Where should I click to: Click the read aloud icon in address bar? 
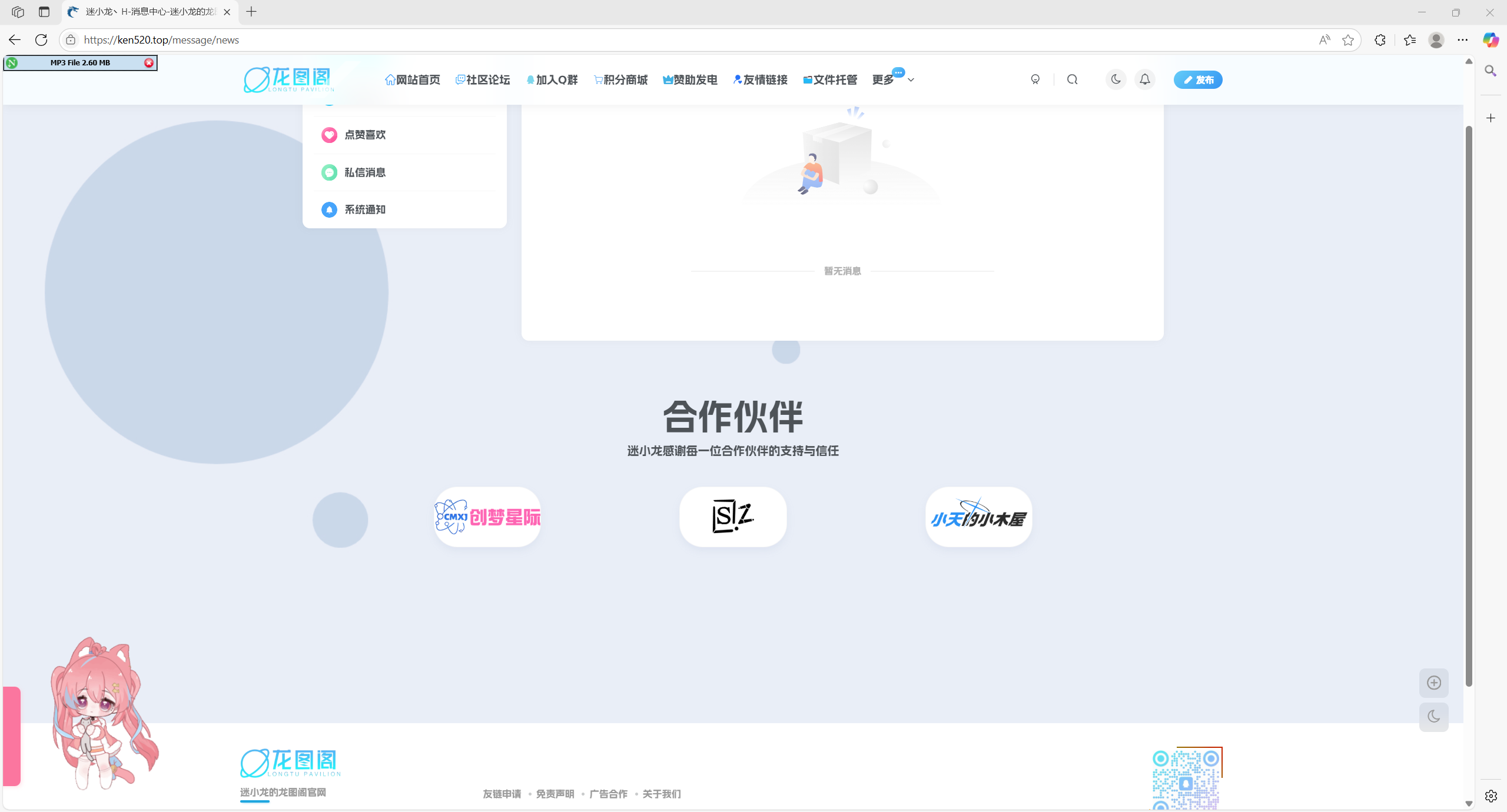click(x=1325, y=39)
